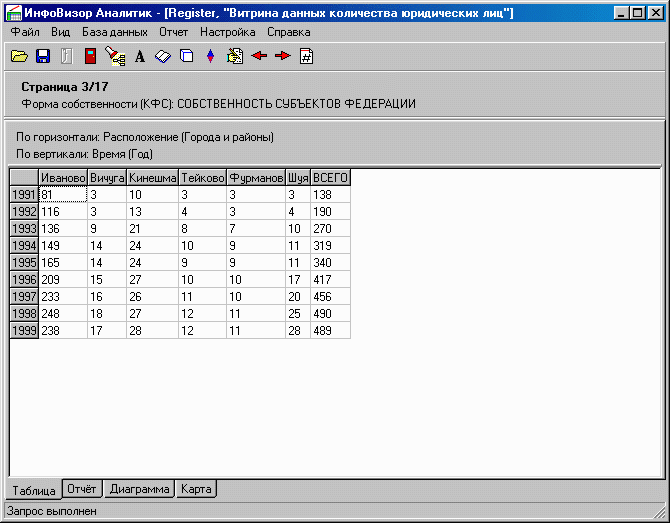Select the 1993 row header
Viewport: 670px width, 523px height.
point(24,229)
